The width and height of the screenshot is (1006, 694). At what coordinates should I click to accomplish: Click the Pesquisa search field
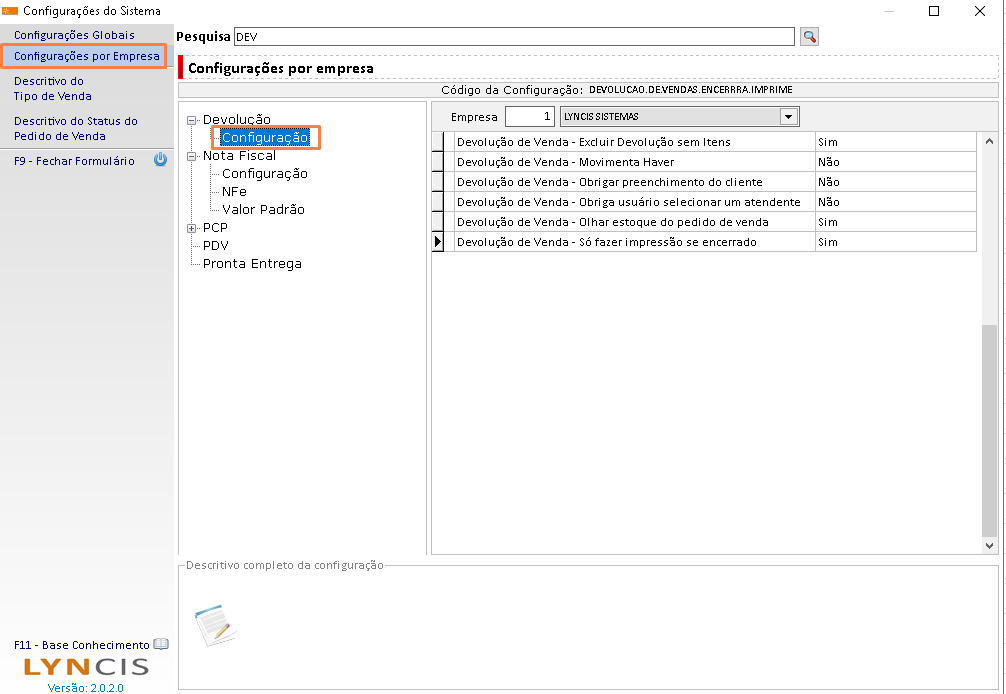tap(513, 37)
